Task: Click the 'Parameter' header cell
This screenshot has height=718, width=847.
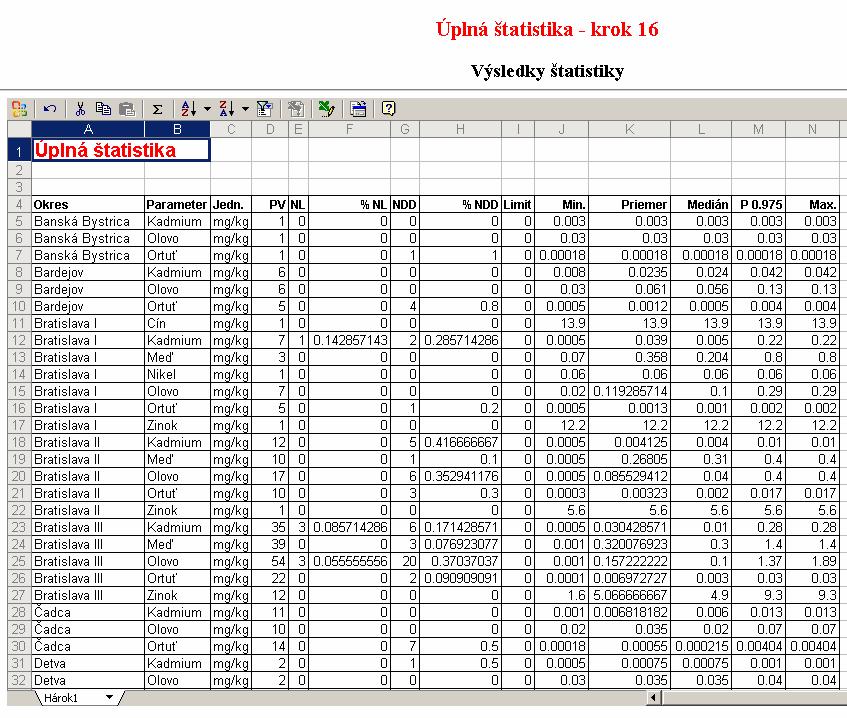Action: coord(177,205)
